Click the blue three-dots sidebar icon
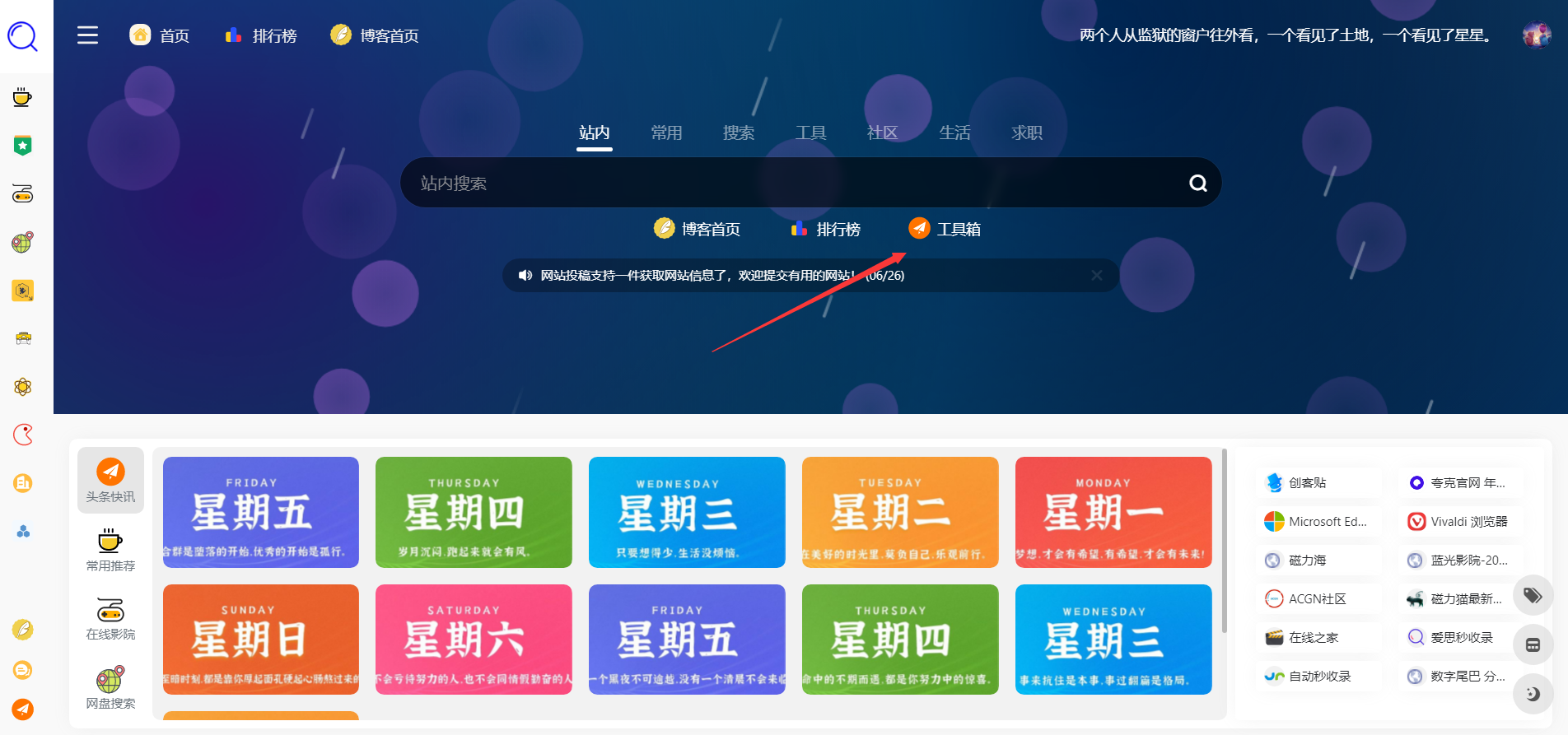This screenshot has width=1568, height=735. (23, 532)
